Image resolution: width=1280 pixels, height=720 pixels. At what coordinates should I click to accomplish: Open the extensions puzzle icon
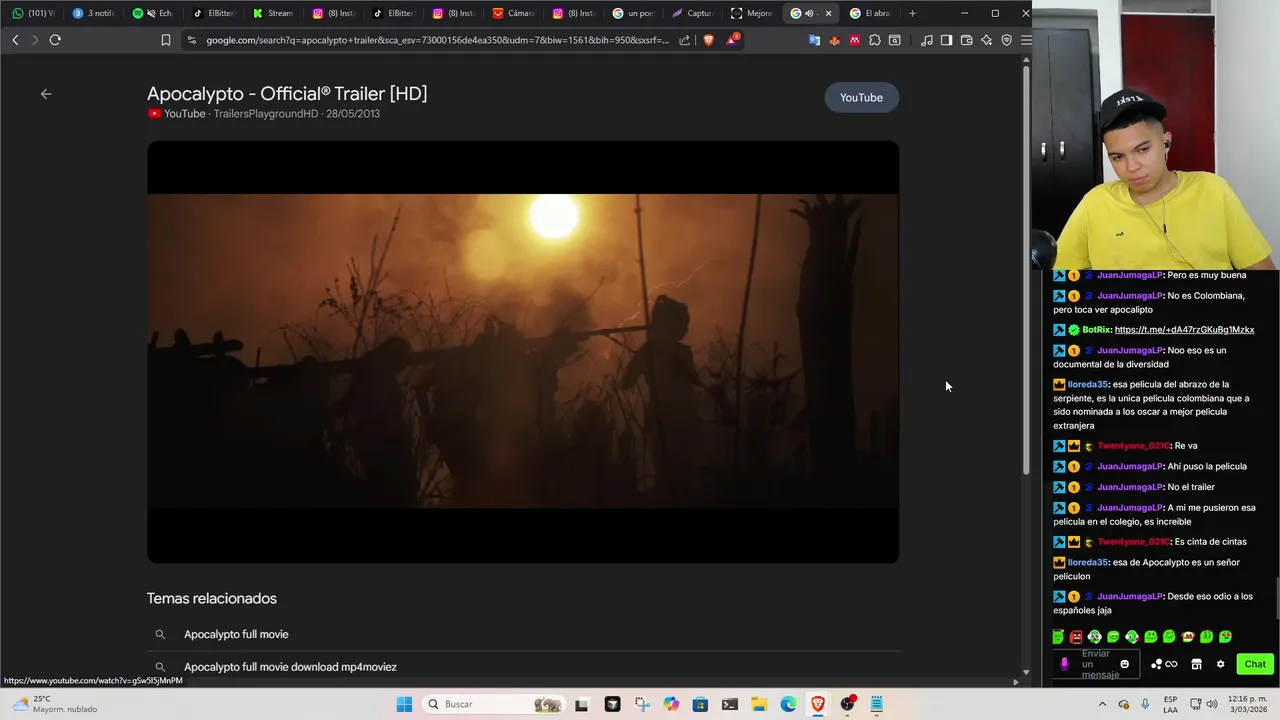coord(875,40)
